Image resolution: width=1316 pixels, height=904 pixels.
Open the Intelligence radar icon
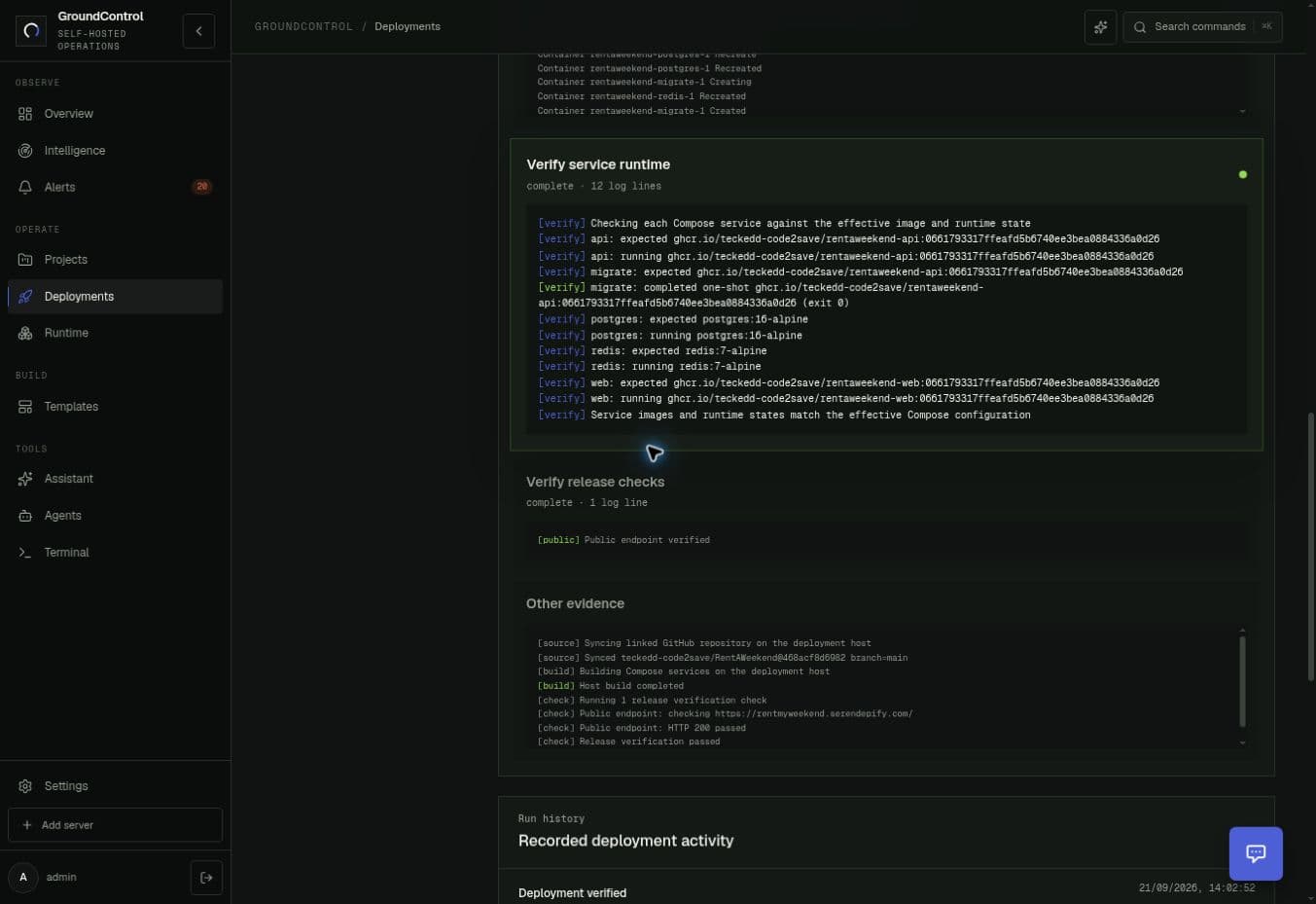[25, 151]
